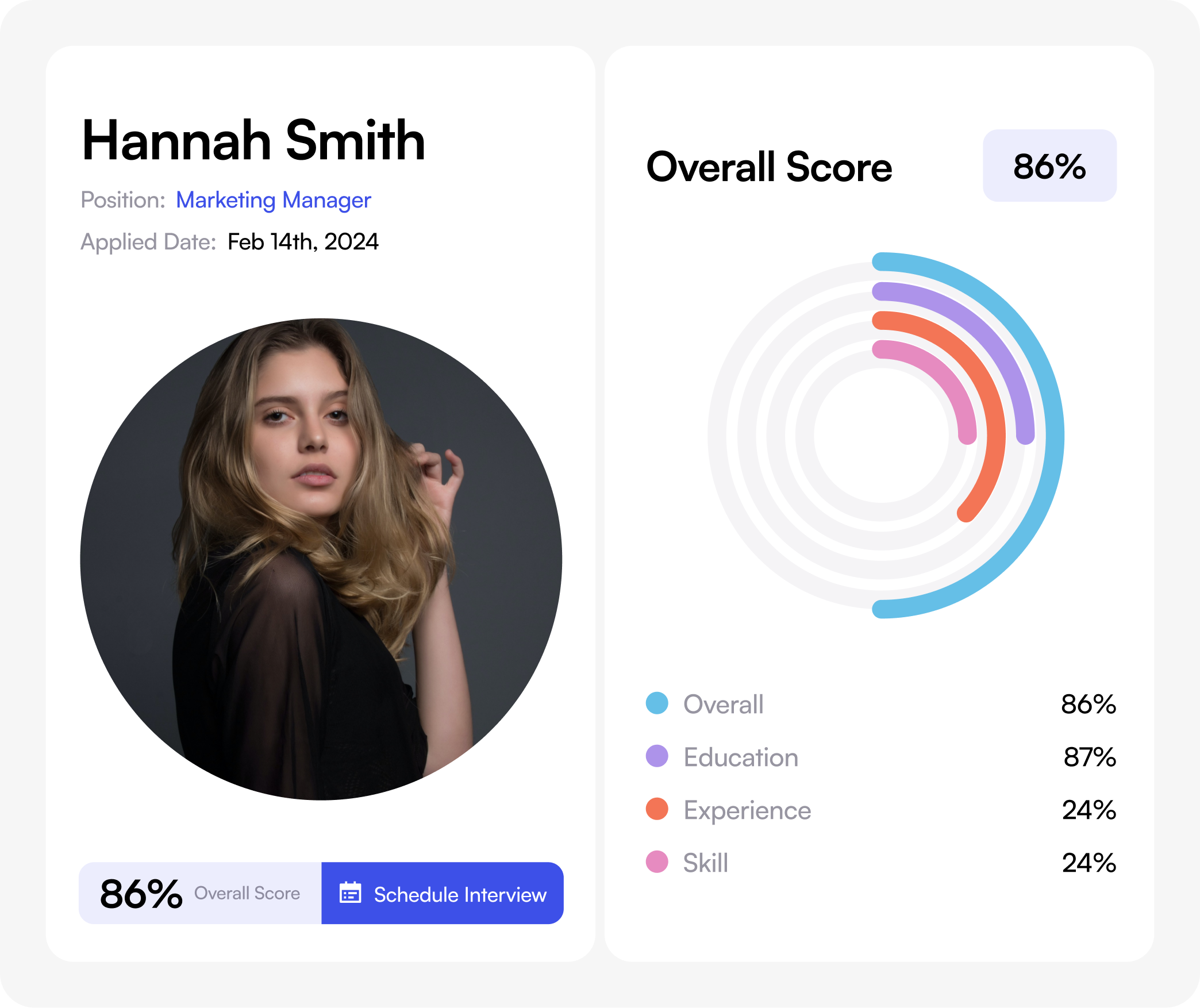Image resolution: width=1200 pixels, height=1008 pixels.
Task: Click the 86% Overall Score panel bottom left
Action: tap(200, 894)
